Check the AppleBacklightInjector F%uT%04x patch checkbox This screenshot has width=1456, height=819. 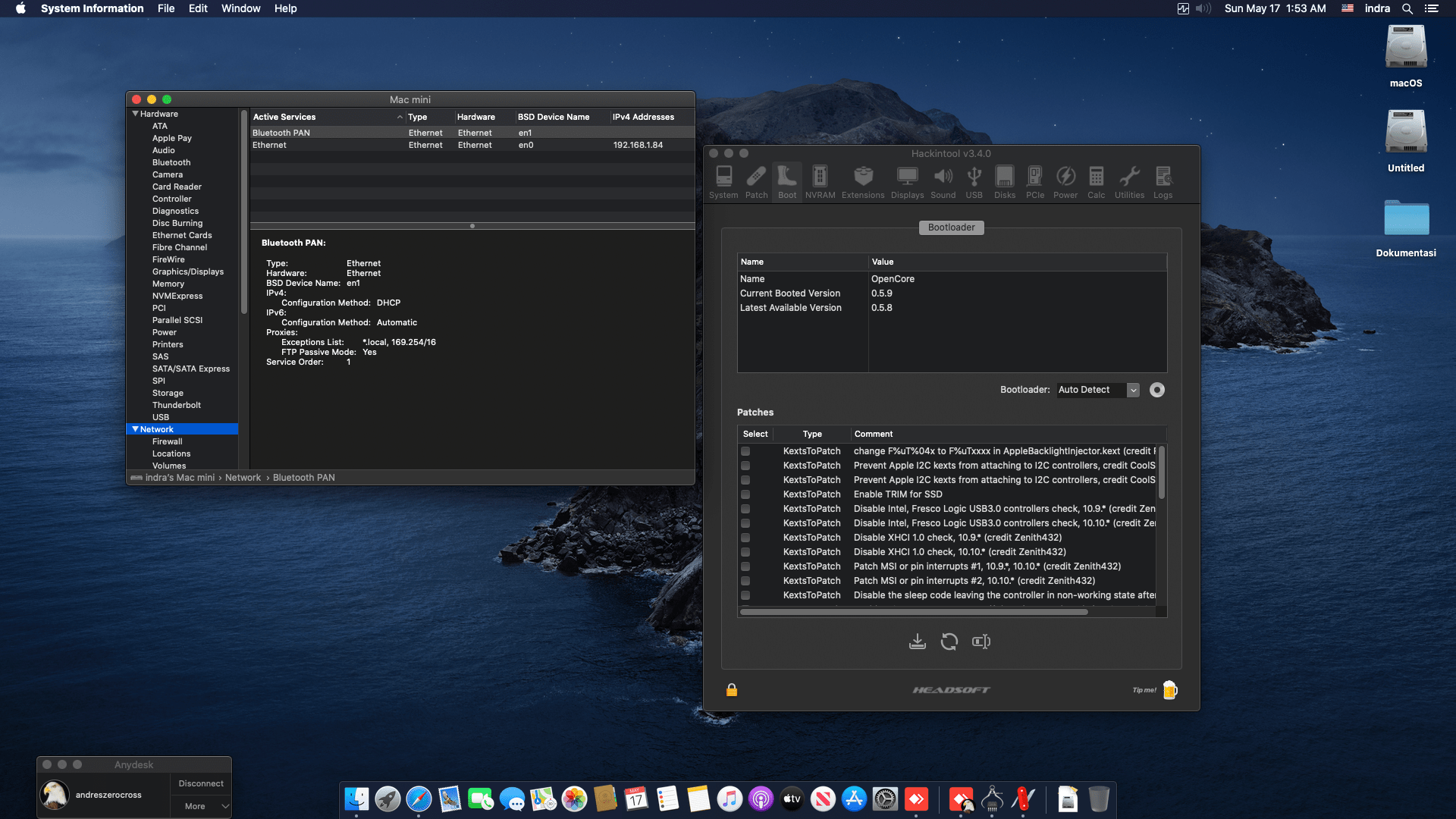click(x=745, y=451)
